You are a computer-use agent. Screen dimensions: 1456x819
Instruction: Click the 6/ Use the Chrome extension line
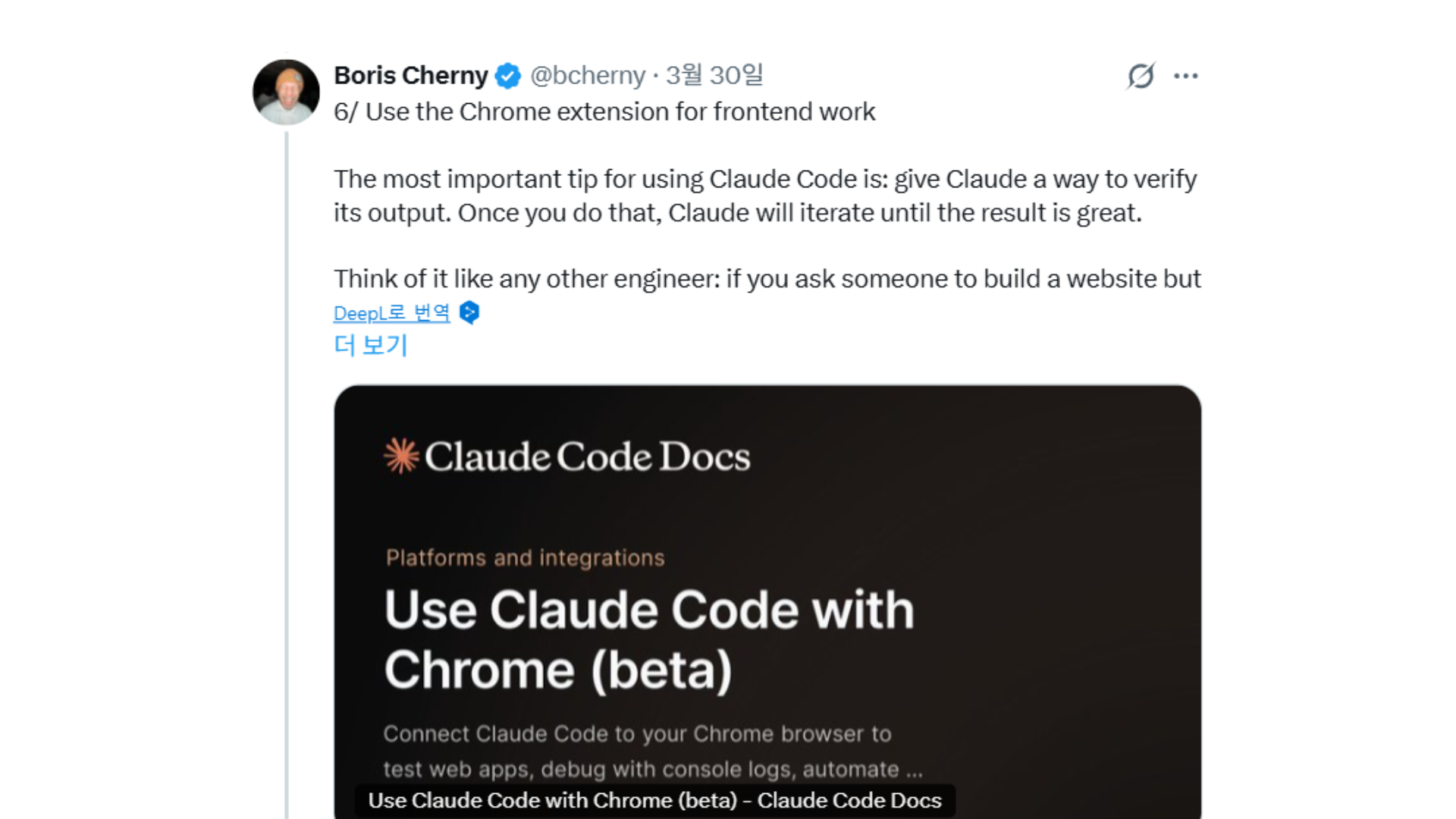click(x=604, y=112)
